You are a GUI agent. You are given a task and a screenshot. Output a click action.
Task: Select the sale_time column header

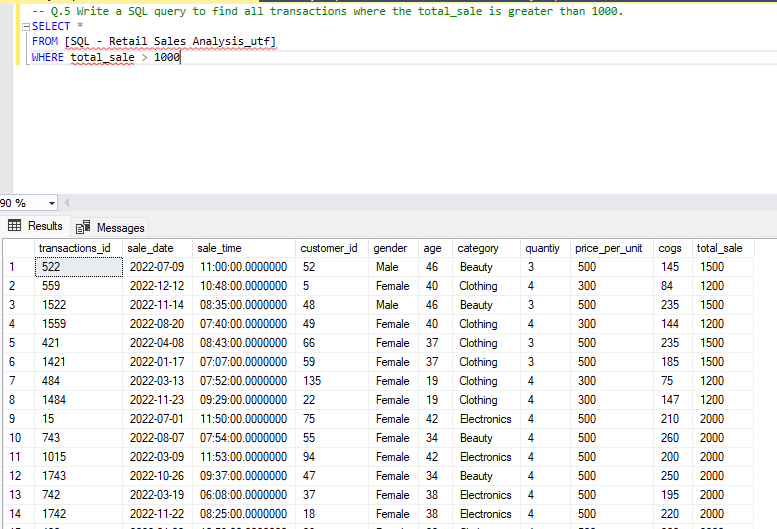pyautogui.click(x=244, y=248)
